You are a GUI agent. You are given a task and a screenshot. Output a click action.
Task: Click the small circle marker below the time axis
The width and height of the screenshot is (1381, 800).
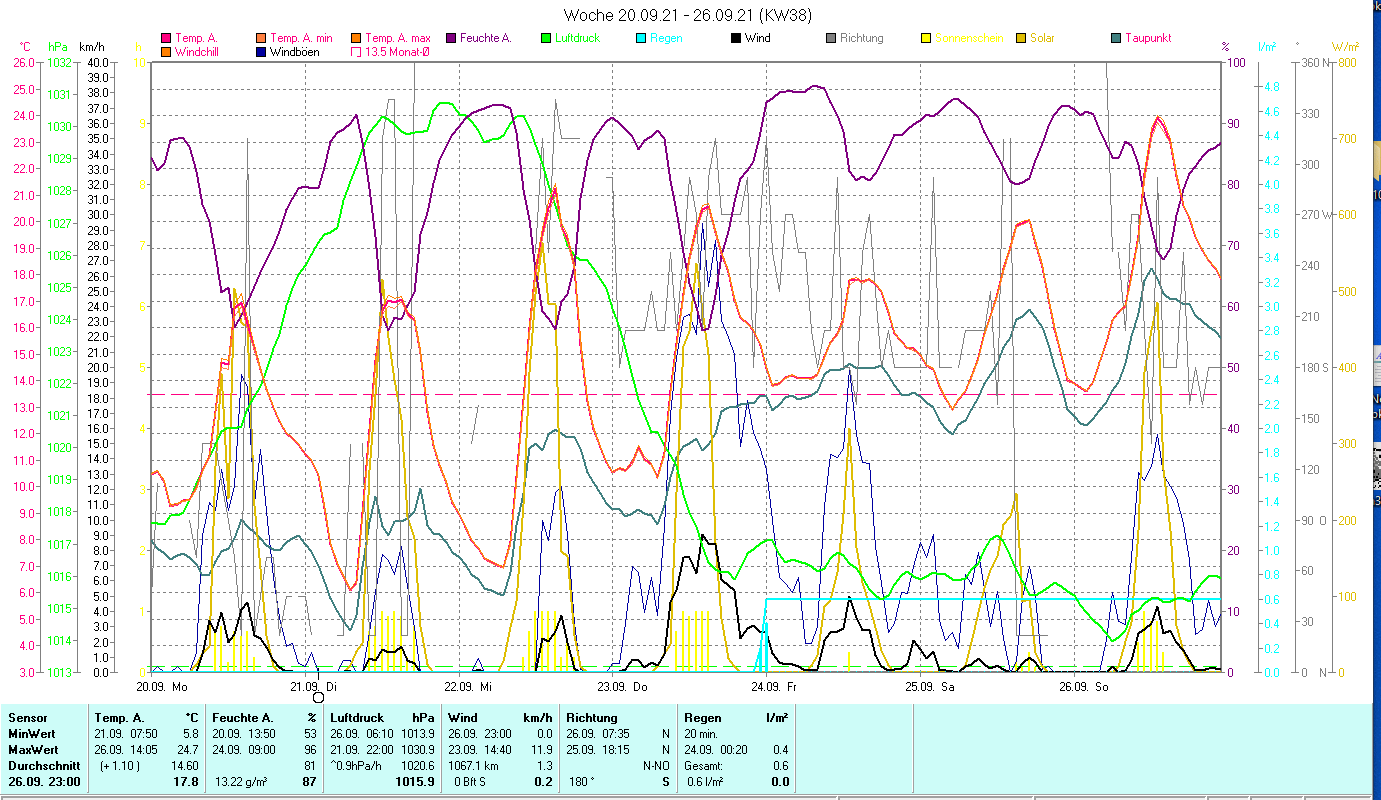point(319,697)
